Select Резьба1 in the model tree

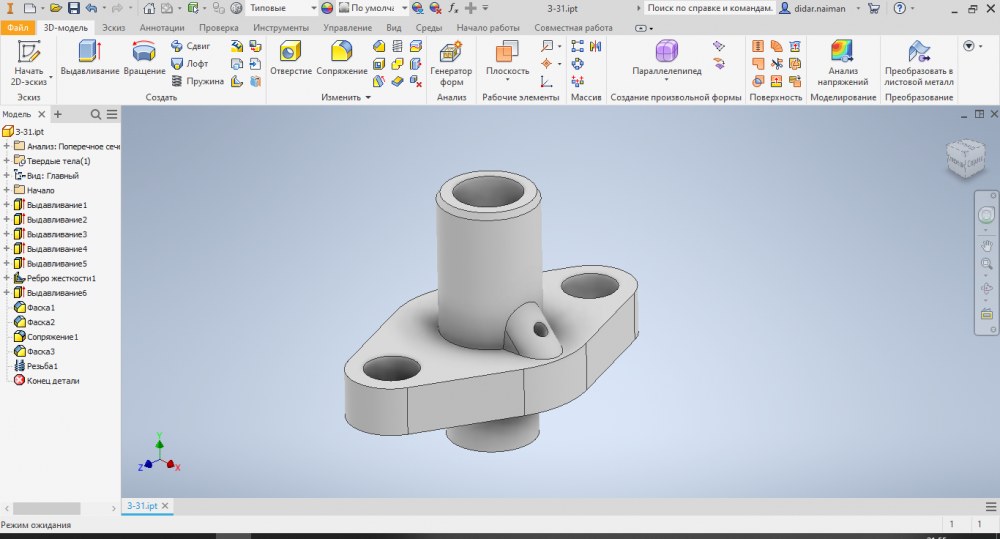pyautogui.click(x=42, y=366)
